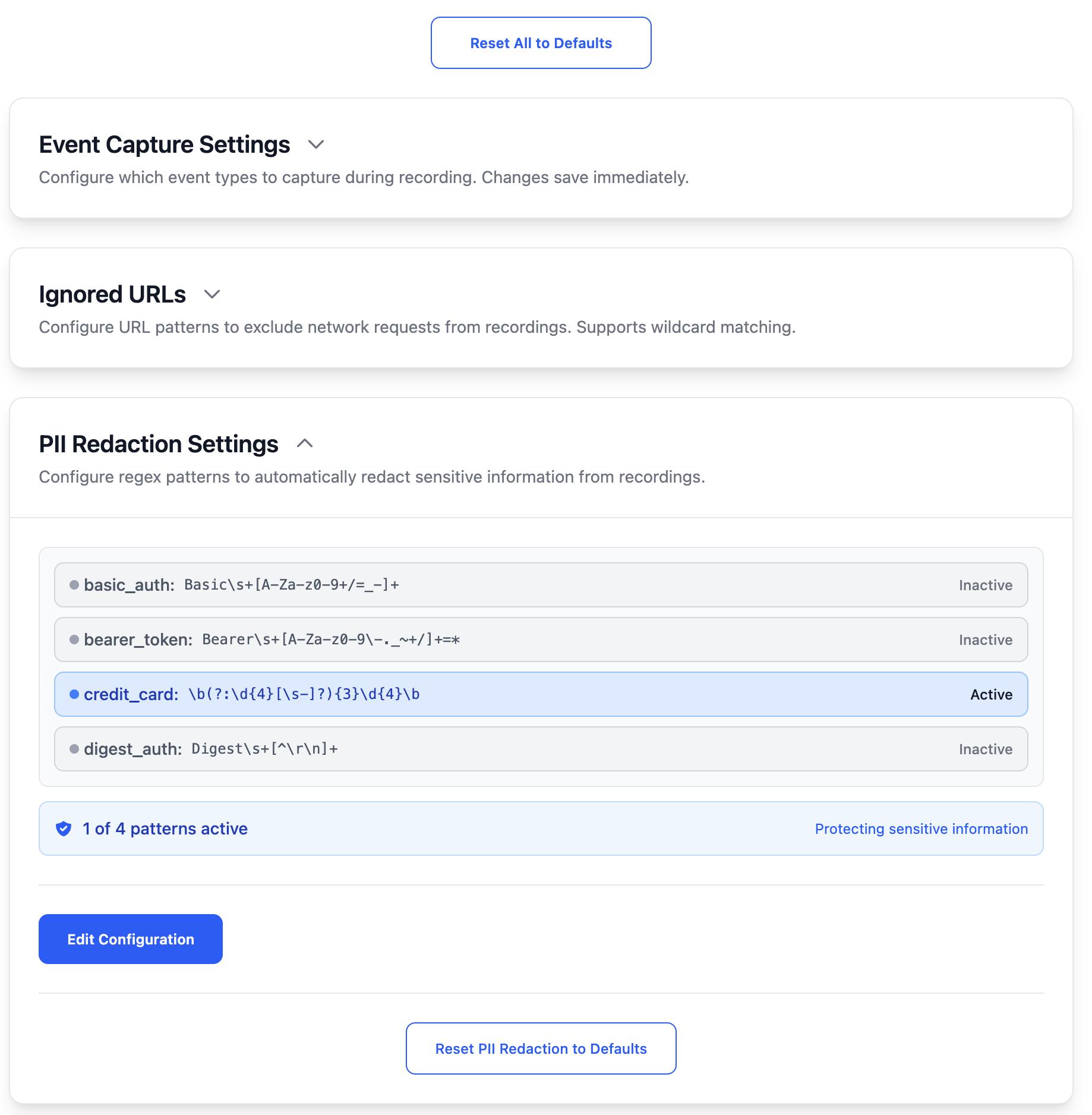The image size is (1092, 1115).
Task: Expand the Ignored URLs section chevron
Action: click(212, 294)
